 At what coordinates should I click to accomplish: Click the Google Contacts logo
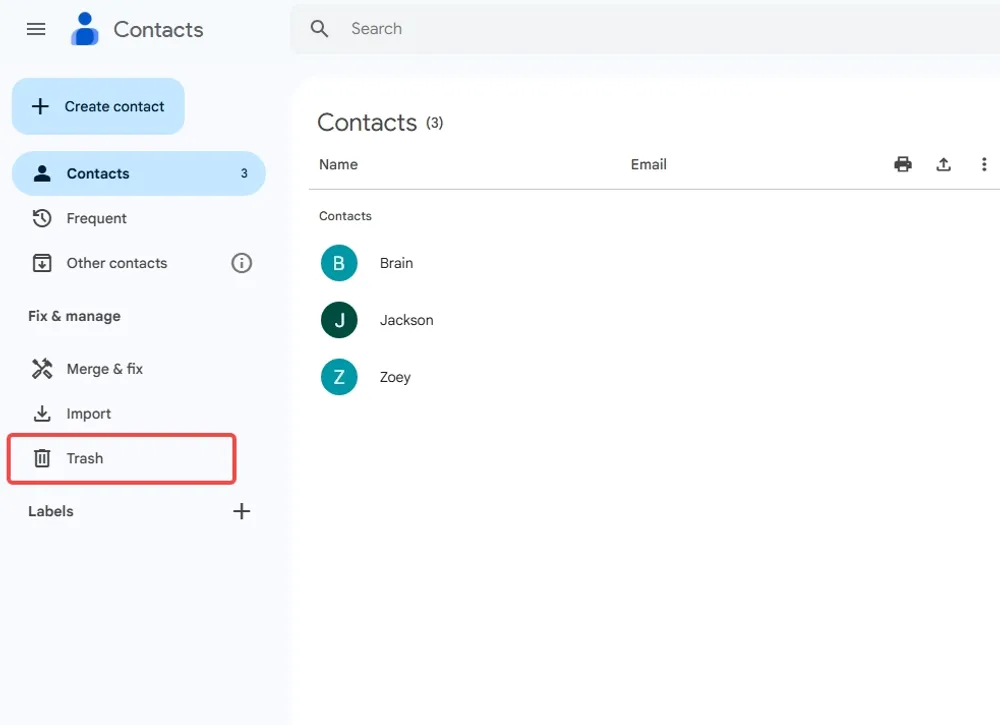85,29
